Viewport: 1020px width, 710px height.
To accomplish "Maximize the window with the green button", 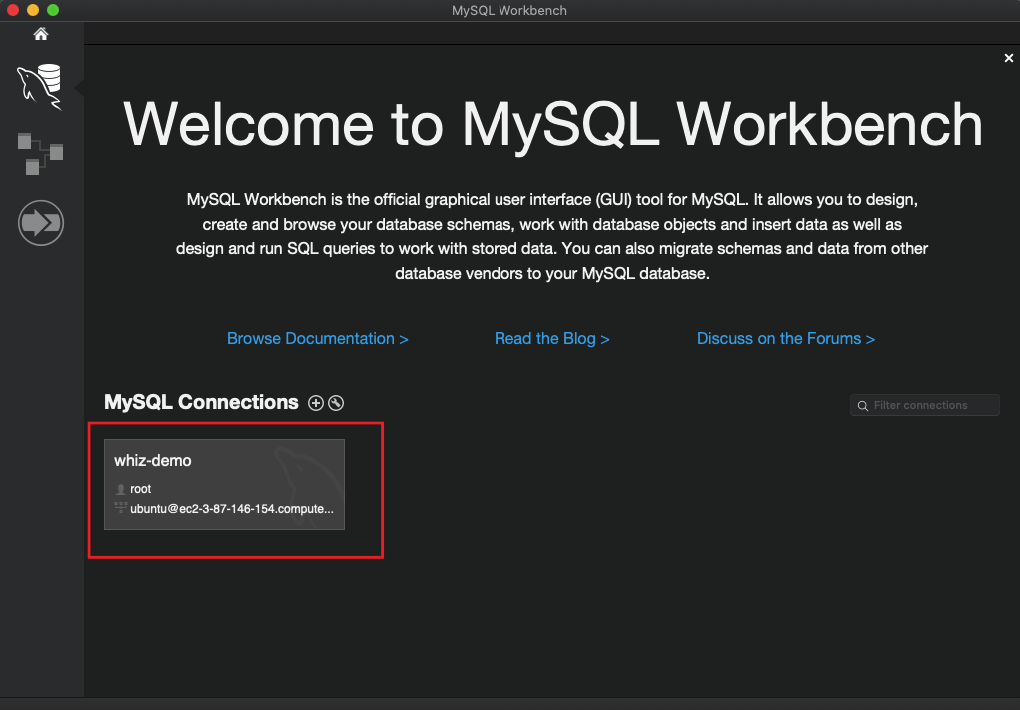I will click(x=53, y=10).
